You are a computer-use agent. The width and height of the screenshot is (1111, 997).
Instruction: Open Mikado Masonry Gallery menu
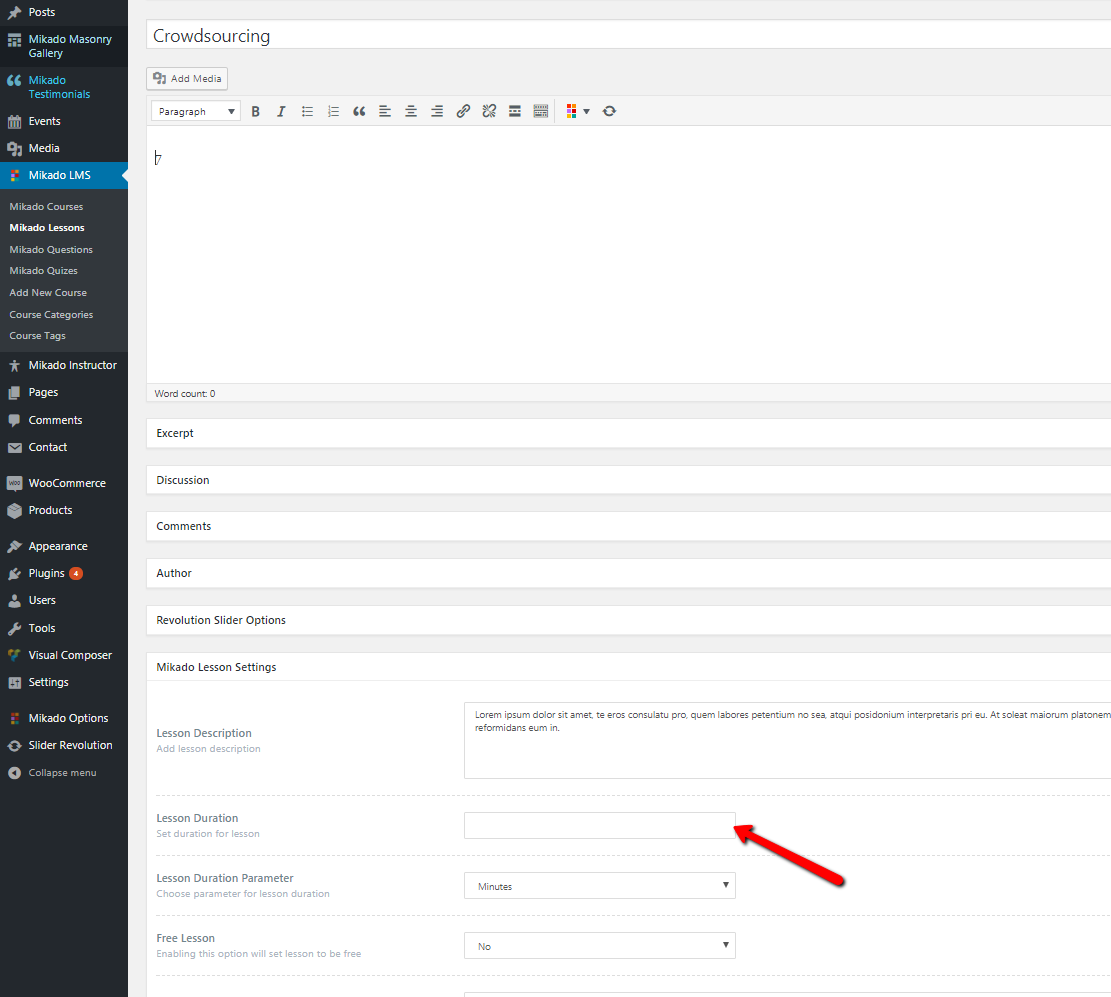[64, 46]
